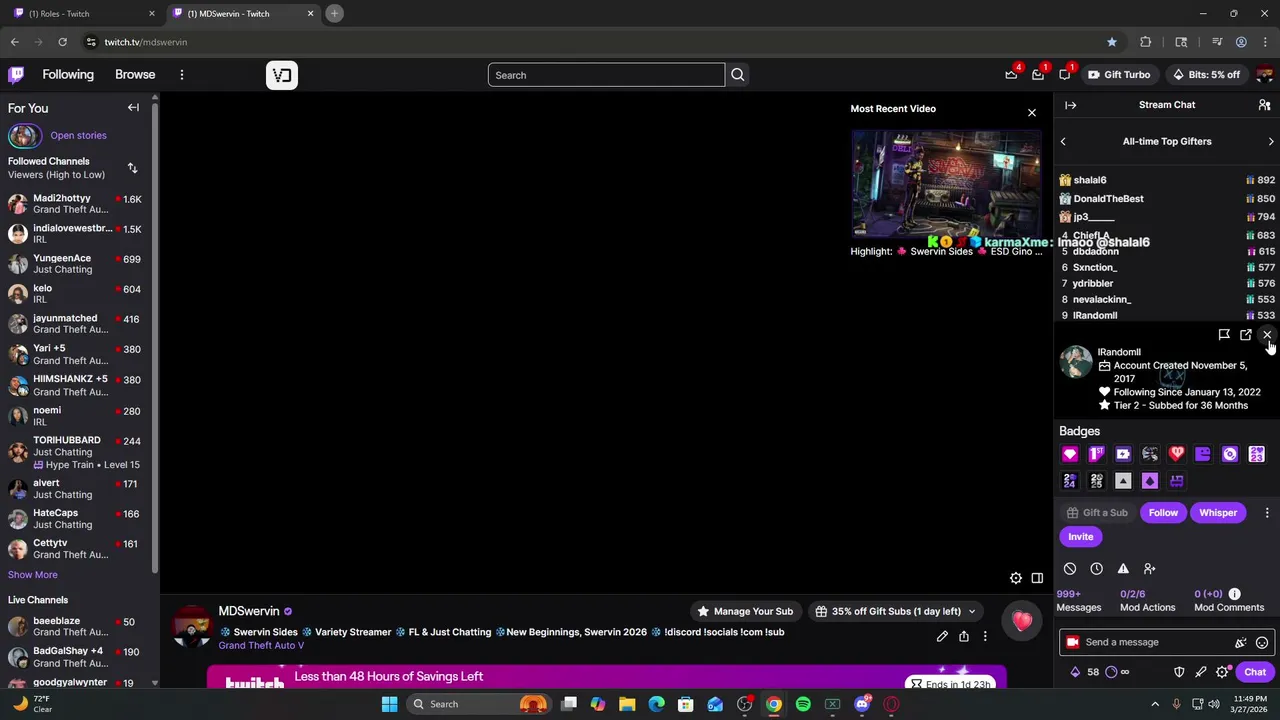
Task: Close the IRandomII user card
Action: (x=1267, y=335)
